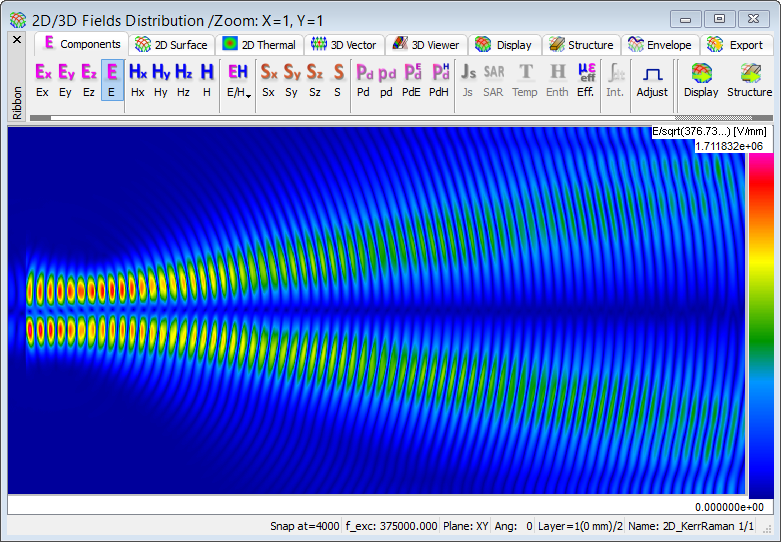Select the Ex field component
Viewport: 781px width, 542px height.
pyautogui.click(x=42, y=79)
